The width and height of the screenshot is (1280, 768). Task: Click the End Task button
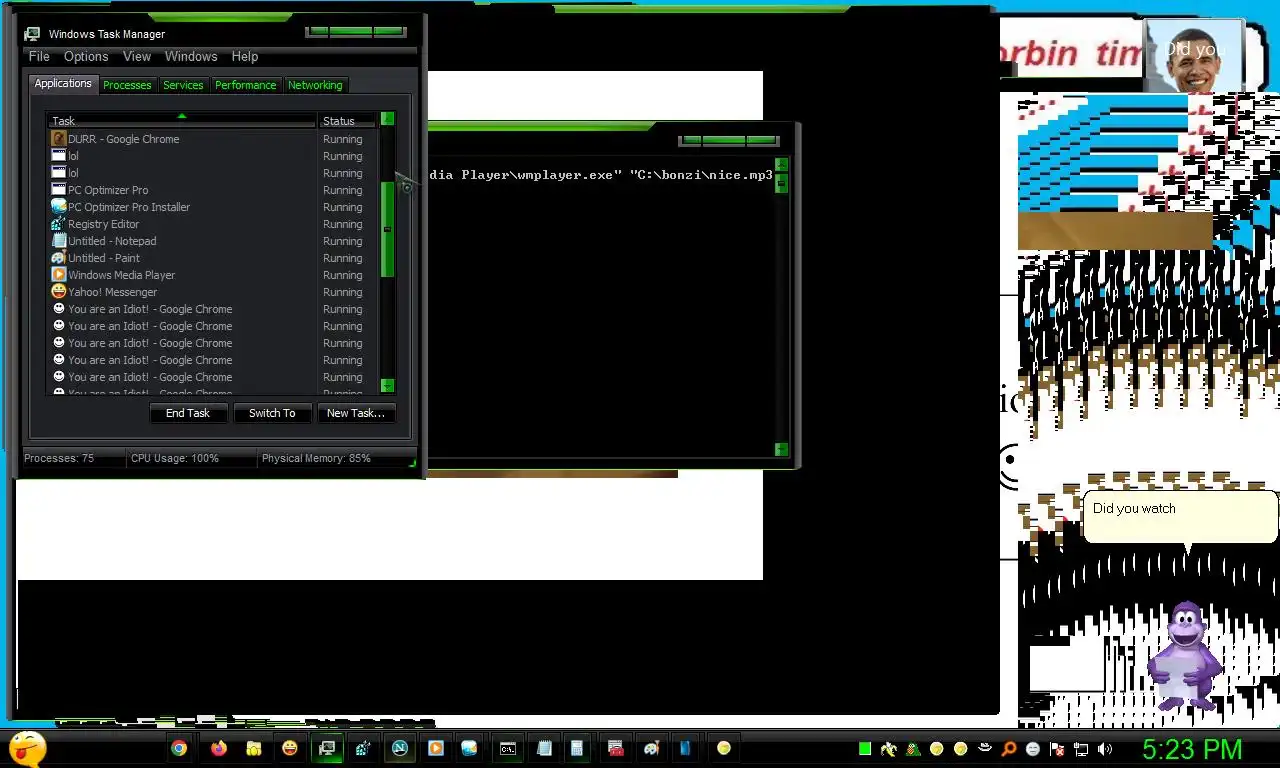tap(188, 413)
